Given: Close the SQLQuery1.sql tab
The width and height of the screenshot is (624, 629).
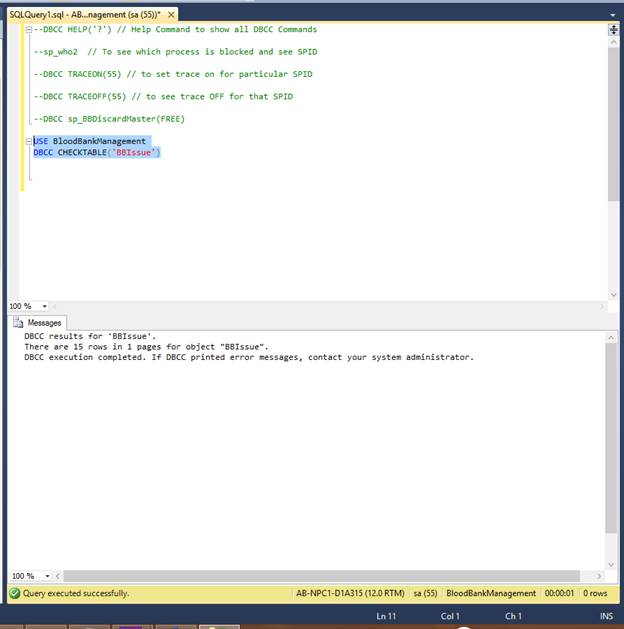Looking at the screenshot, I should click(171, 15).
